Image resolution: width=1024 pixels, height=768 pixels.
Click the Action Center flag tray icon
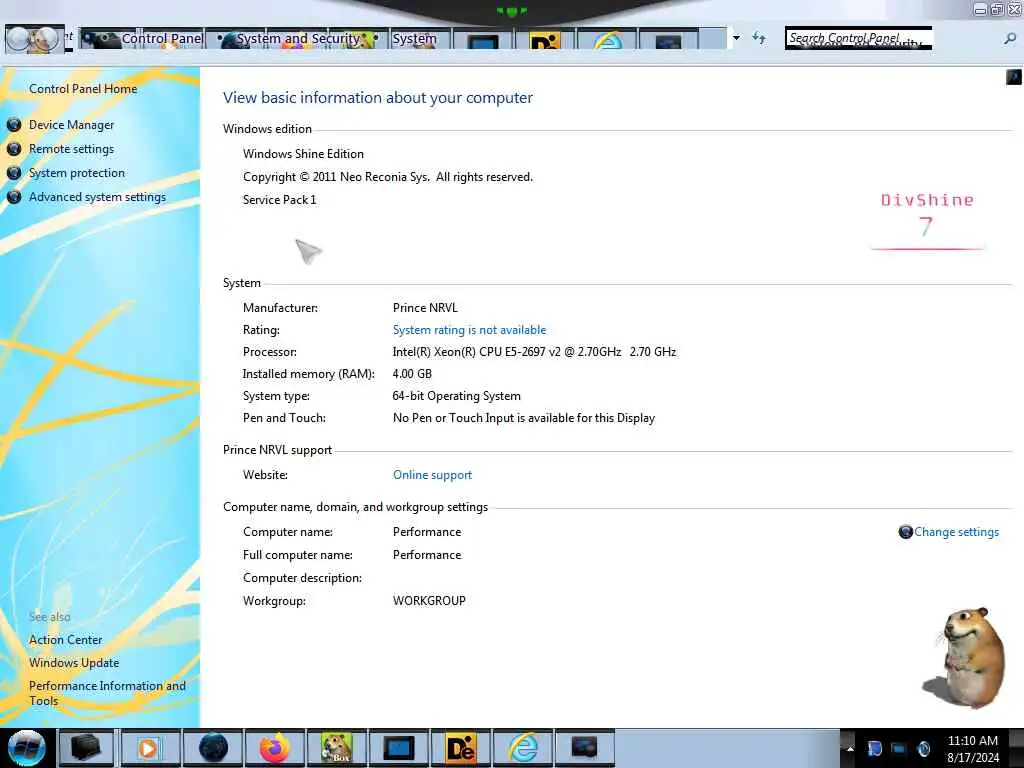coord(874,748)
